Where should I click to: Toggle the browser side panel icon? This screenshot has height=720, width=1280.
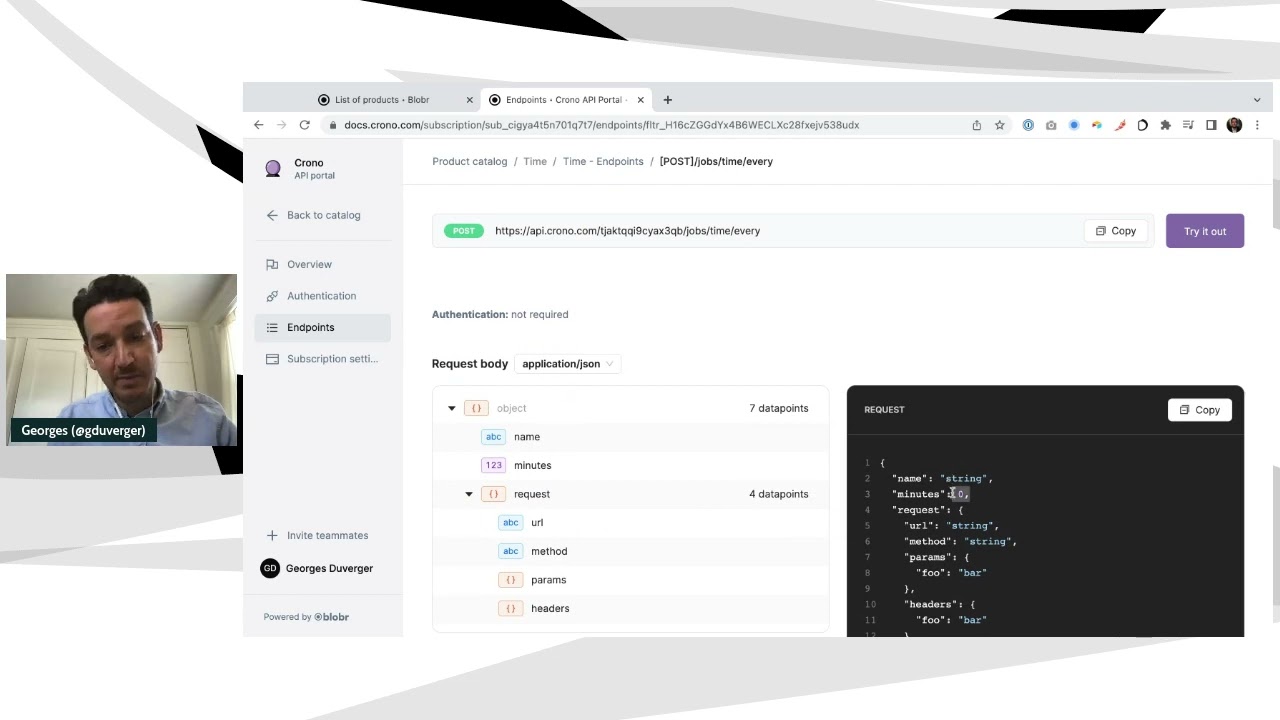tap(1211, 125)
